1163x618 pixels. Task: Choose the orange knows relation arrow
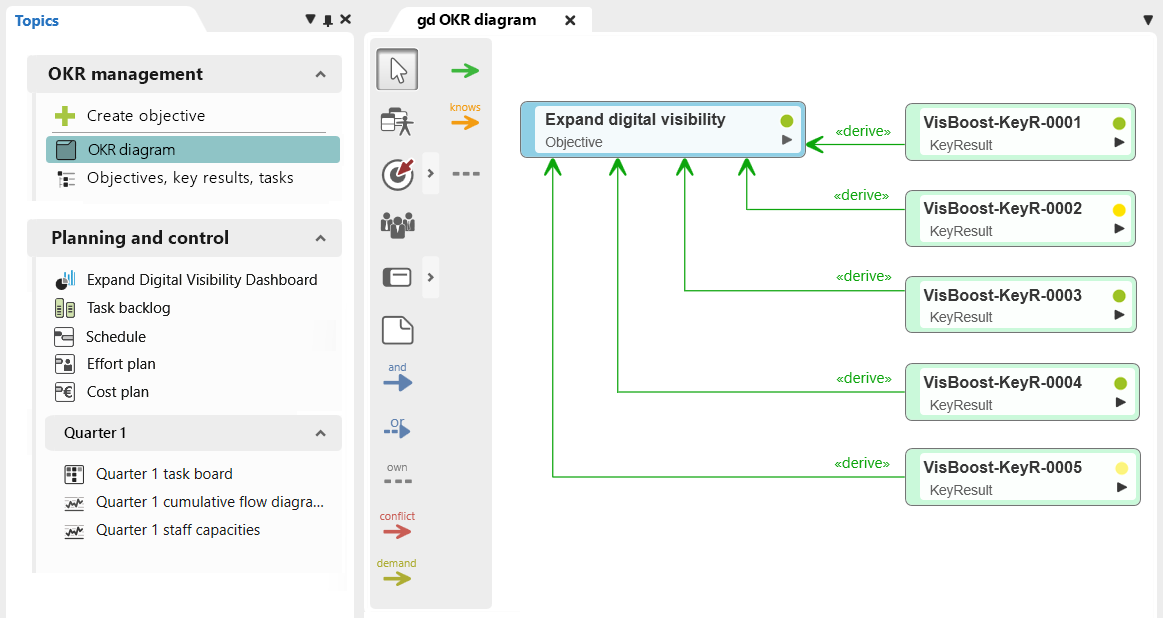coord(465,117)
